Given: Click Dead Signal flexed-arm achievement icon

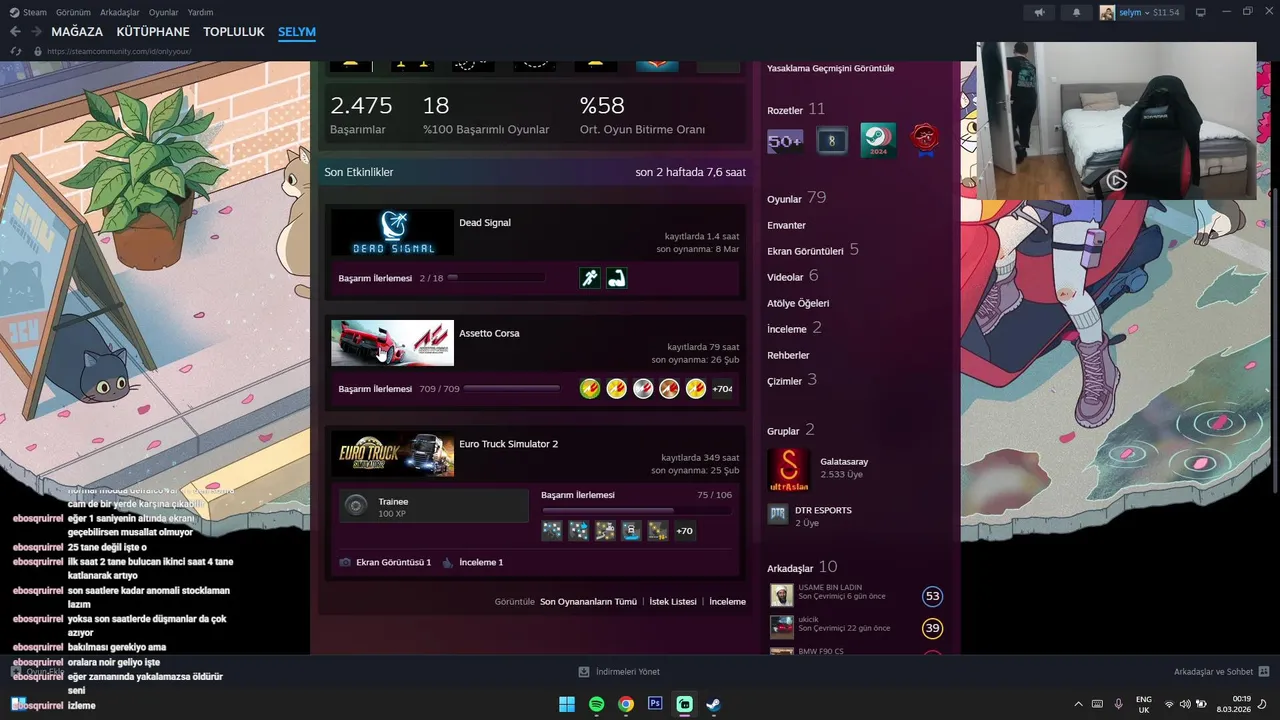Looking at the screenshot, I should coord(617,278).
